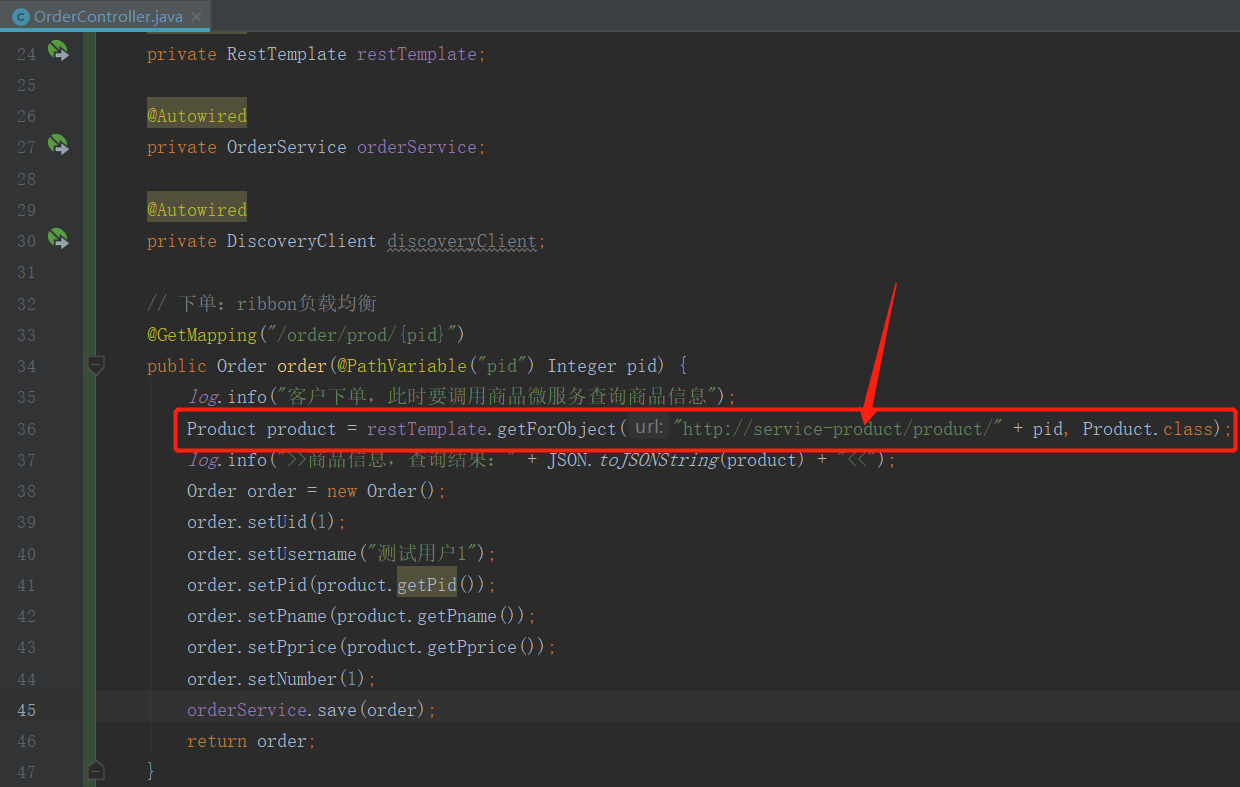The height and width of the screenshot is (787, 1240).
Task: Click the bean navigation gutter icon on line 30
Action: click(x=58, y=239)
